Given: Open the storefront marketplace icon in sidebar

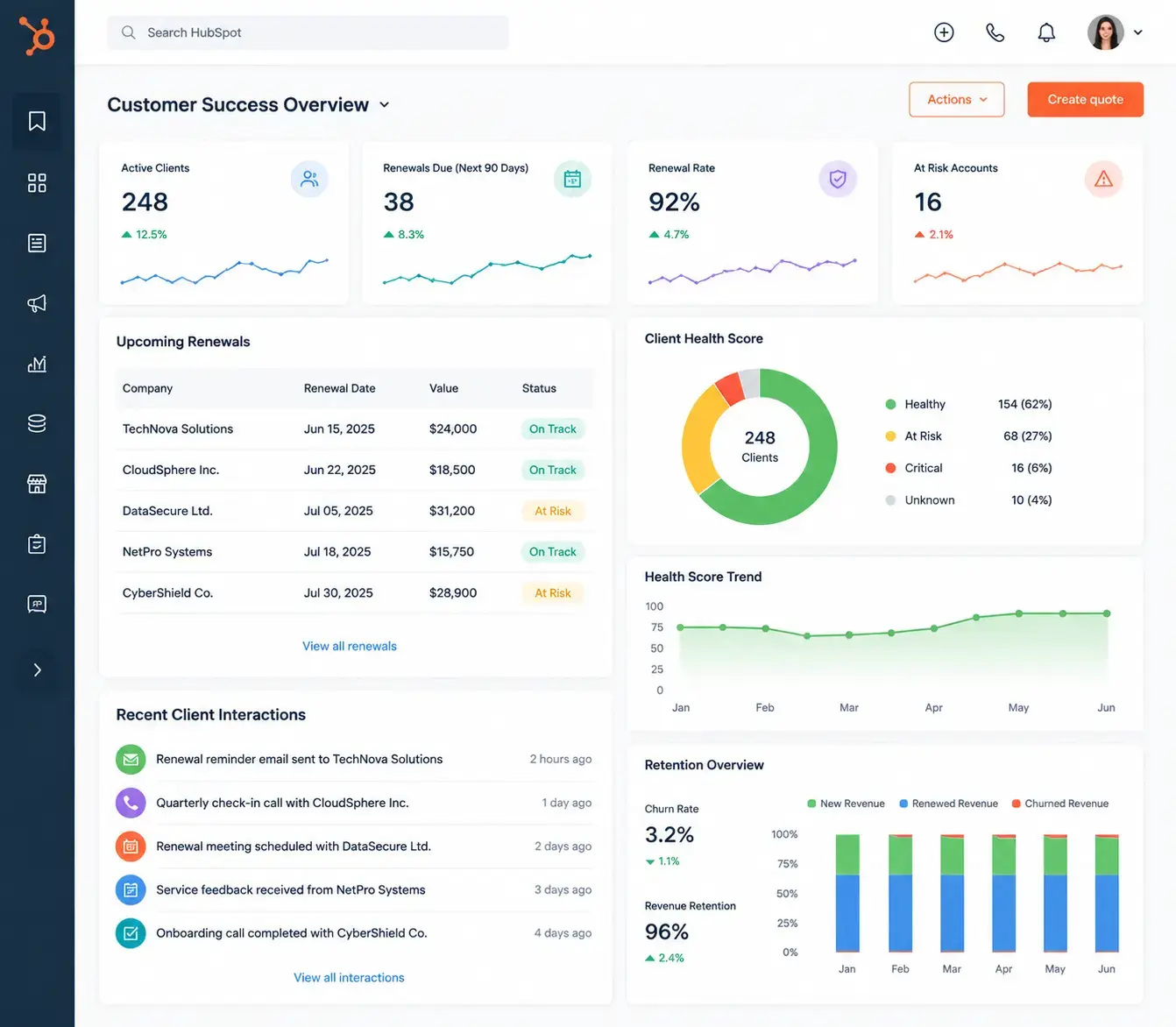Looking at the screenshot, I should (x=37, y=484).
